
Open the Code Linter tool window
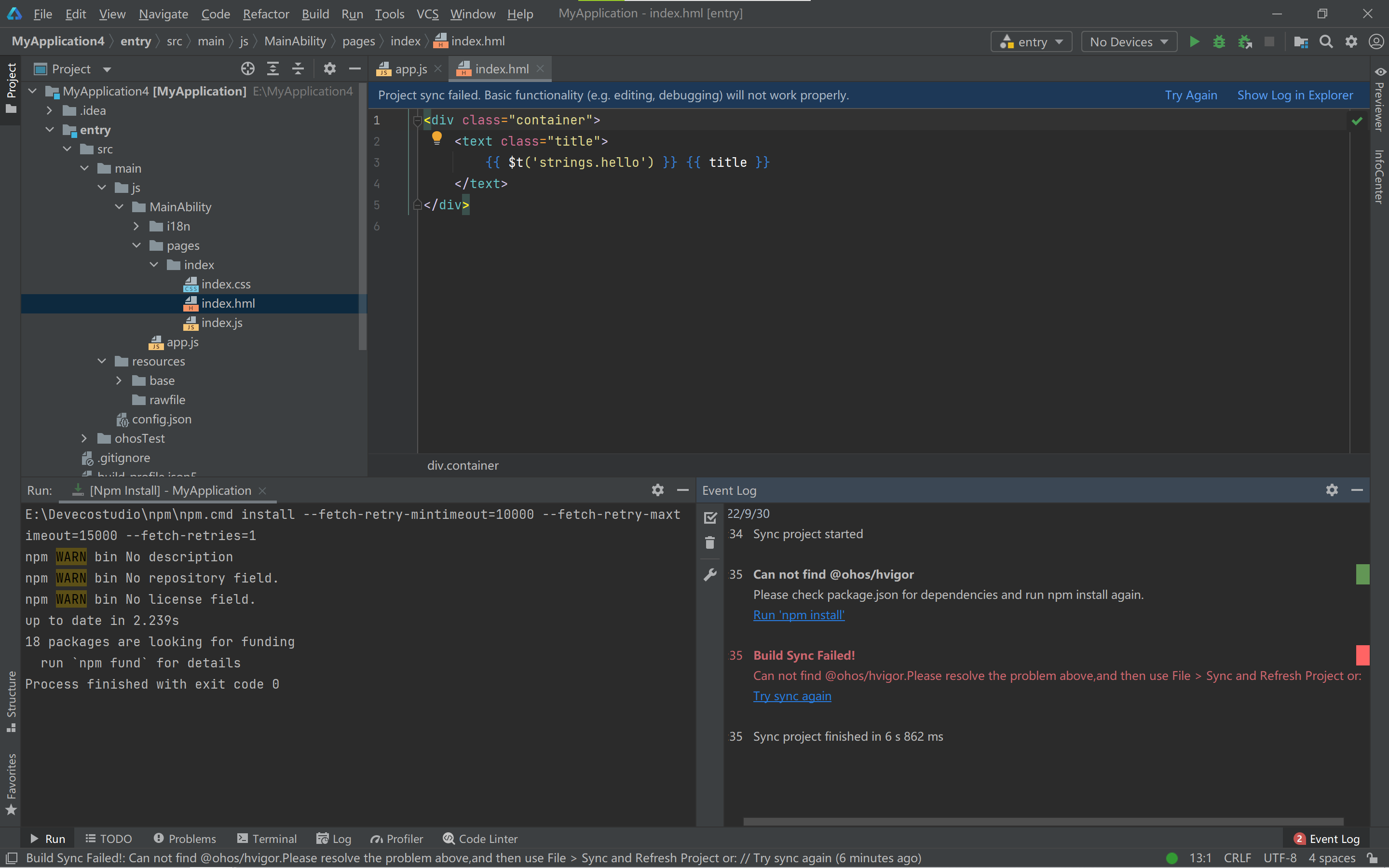480,839
